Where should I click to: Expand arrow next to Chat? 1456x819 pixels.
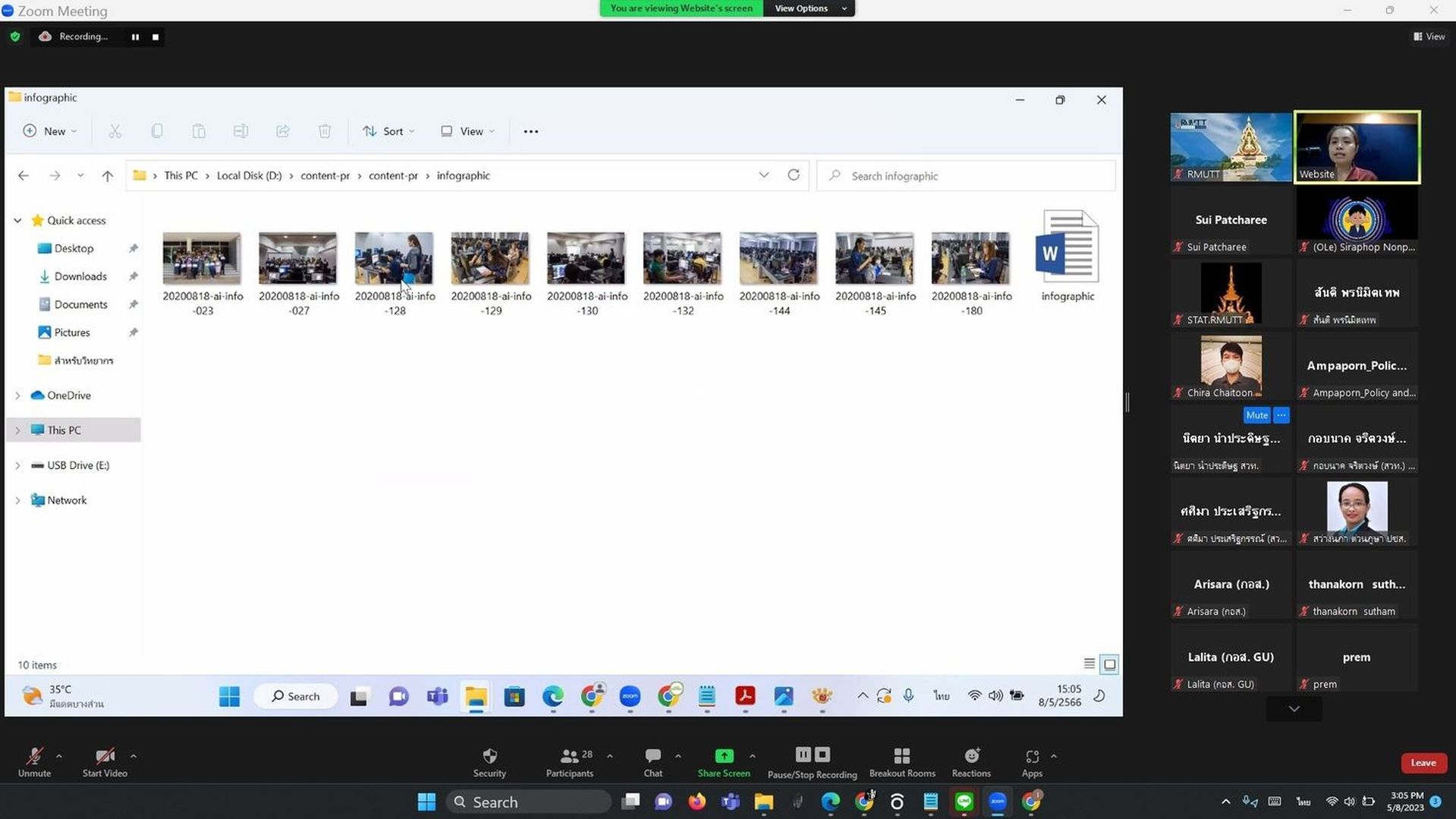pyautogui.click(x=678, y=756)
